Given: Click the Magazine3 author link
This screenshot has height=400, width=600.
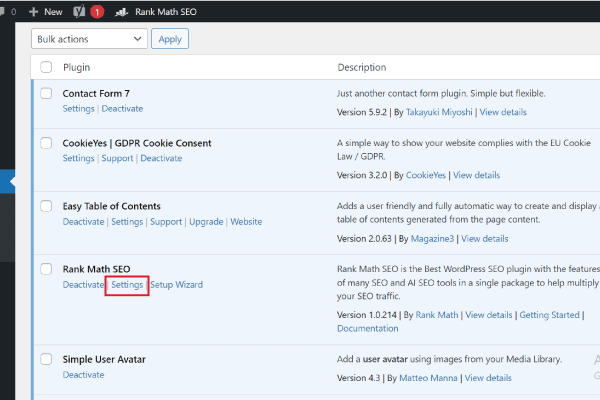Looking at the screenshot, I should click(x=432, y=239).
